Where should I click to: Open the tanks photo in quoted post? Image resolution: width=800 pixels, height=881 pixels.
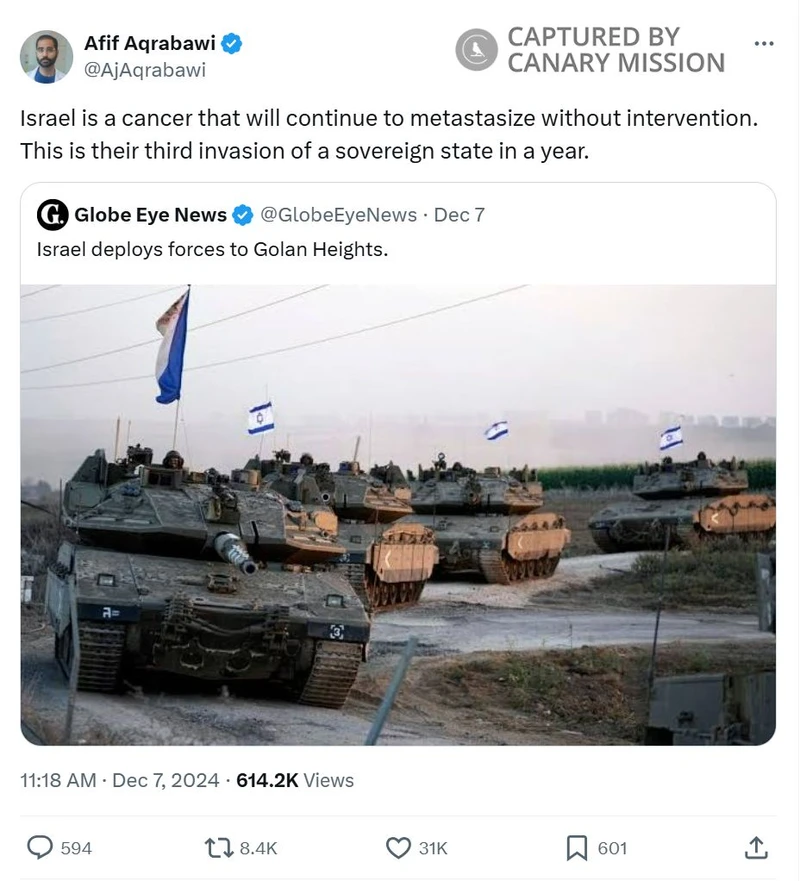coord(398,514)
